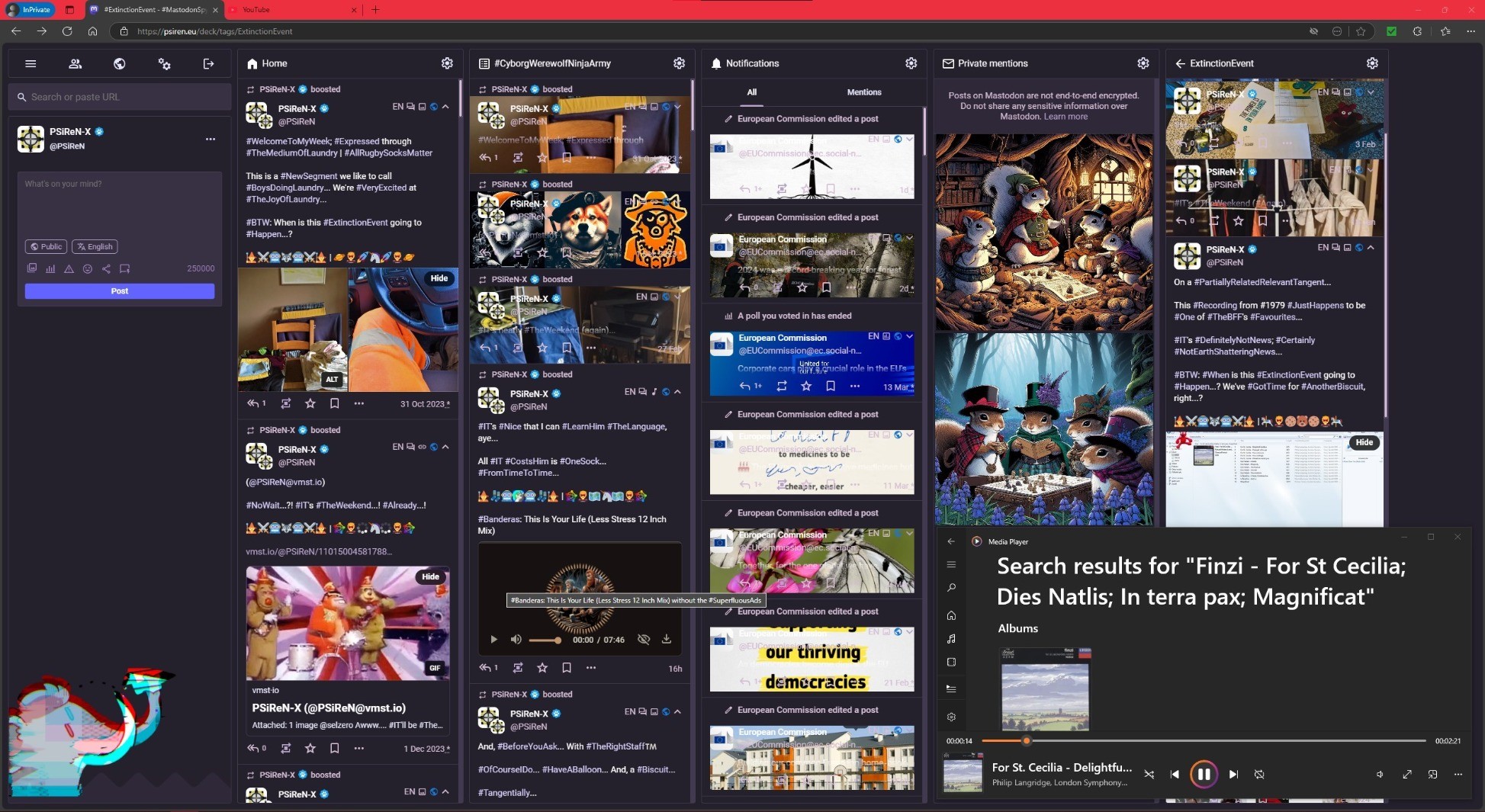Go back using the ExtinctionEvent column arrow
The width and height of the screenshot is (1485, 812).
1180,63
